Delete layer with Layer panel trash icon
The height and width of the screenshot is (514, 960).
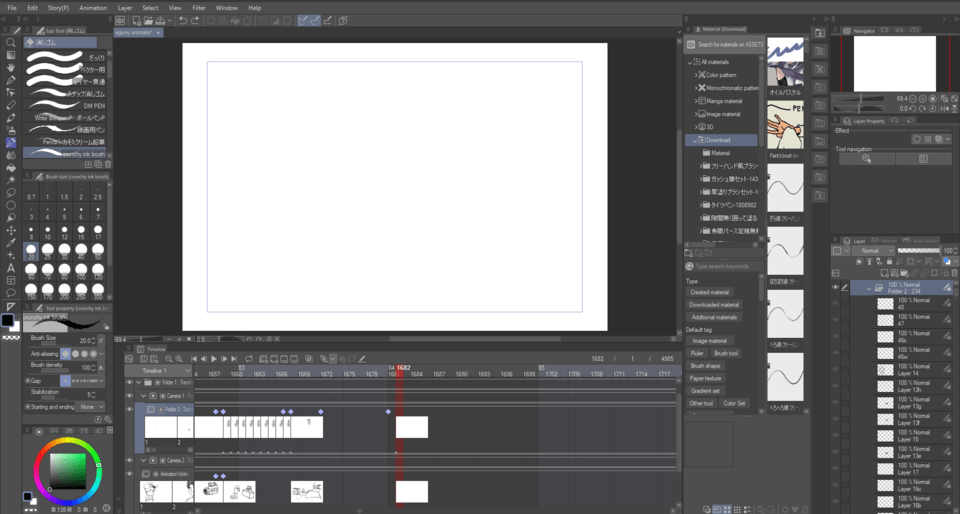click(x=954, y=273)
